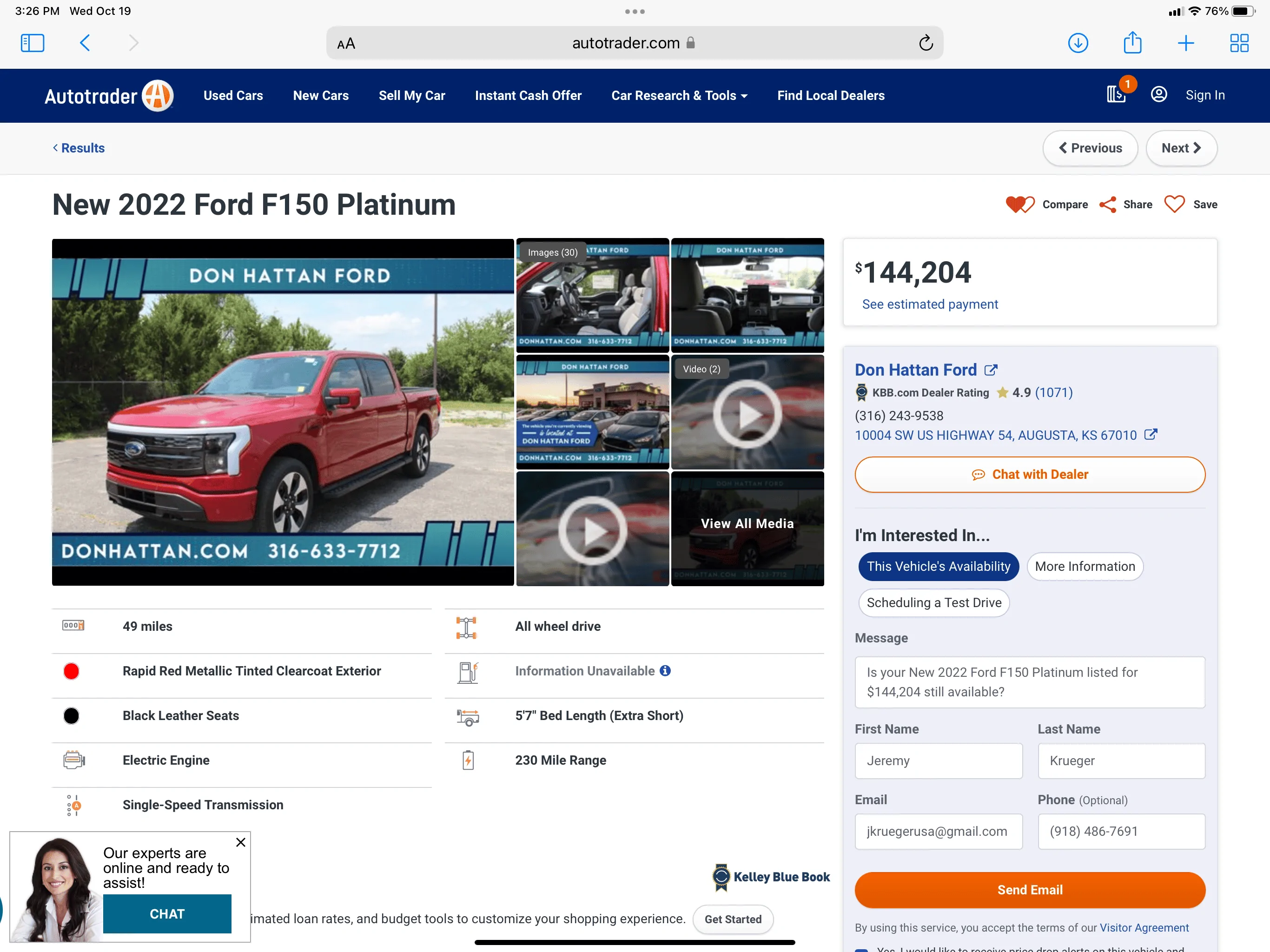This screenshot has width=1270, height=952.
Task: Click the Email input field
Action: point(938,831)
